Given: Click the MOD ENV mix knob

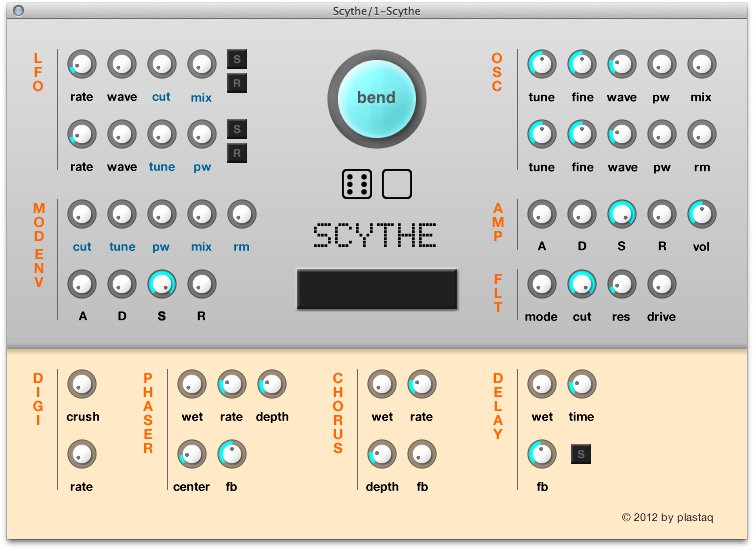Looking at the screenshot, I should click(201, 214).
